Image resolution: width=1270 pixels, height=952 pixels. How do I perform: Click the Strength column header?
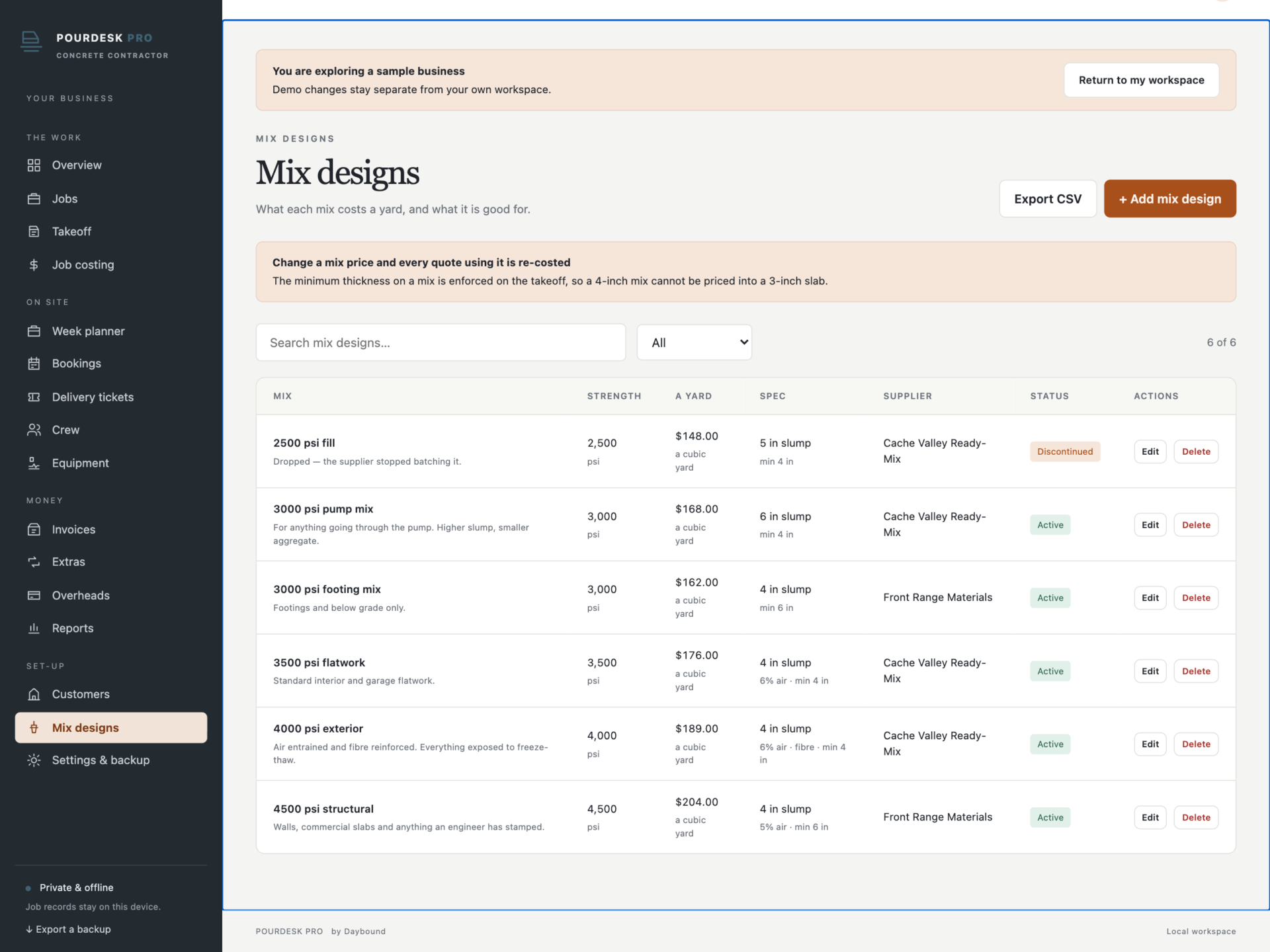[x=614, y=396]
